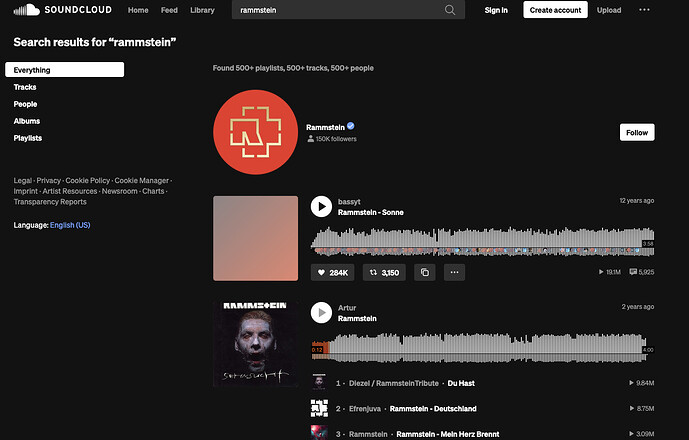Click the SoundCloud logo
Viewport: 689px width, 440px height.
pos(63,10)
